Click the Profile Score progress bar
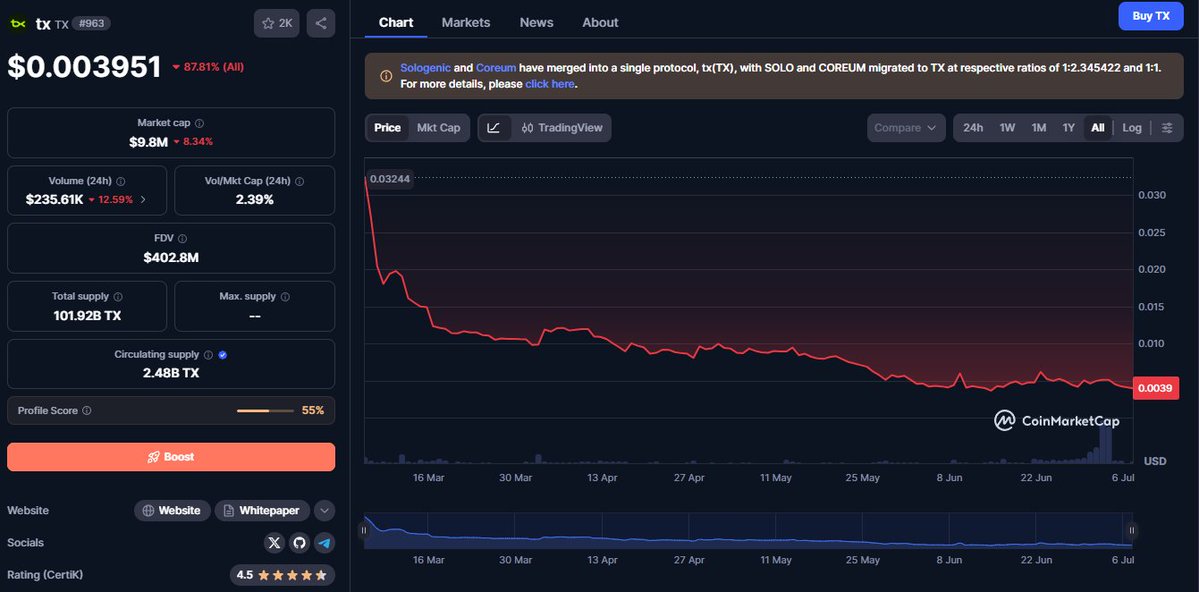Screen dimensions: 1199x592 click(265, 411)
